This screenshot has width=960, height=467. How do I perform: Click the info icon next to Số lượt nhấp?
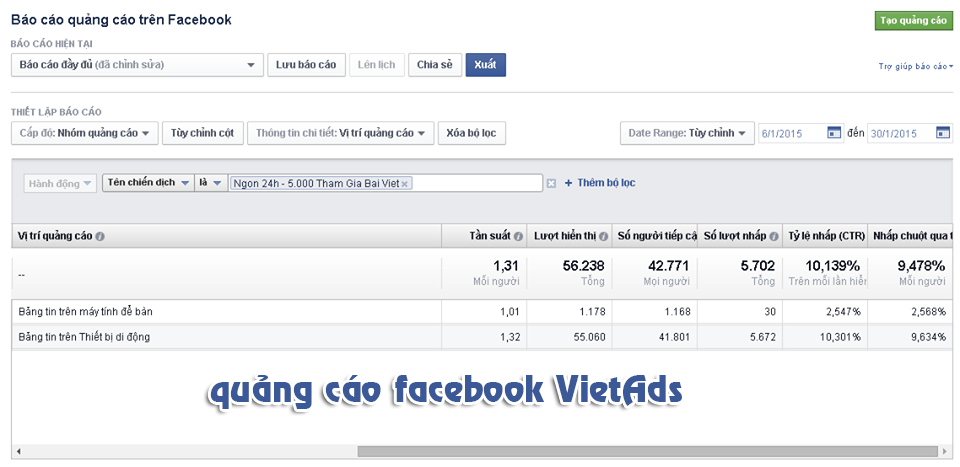[x=774, y=236]
